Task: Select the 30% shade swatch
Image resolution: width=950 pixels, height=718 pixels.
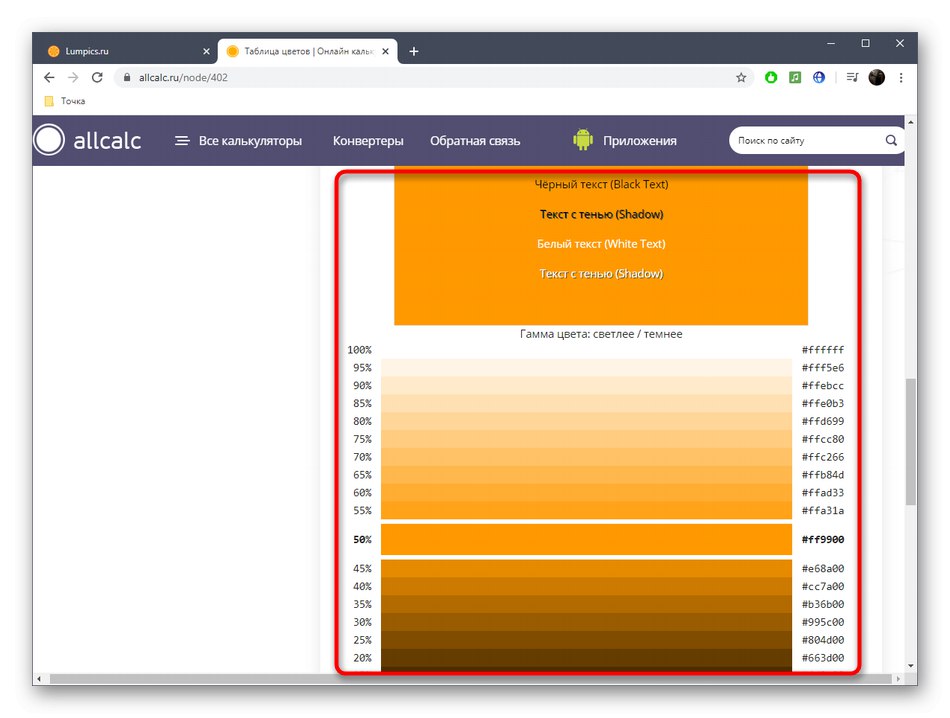Action: tap(586, 622)
